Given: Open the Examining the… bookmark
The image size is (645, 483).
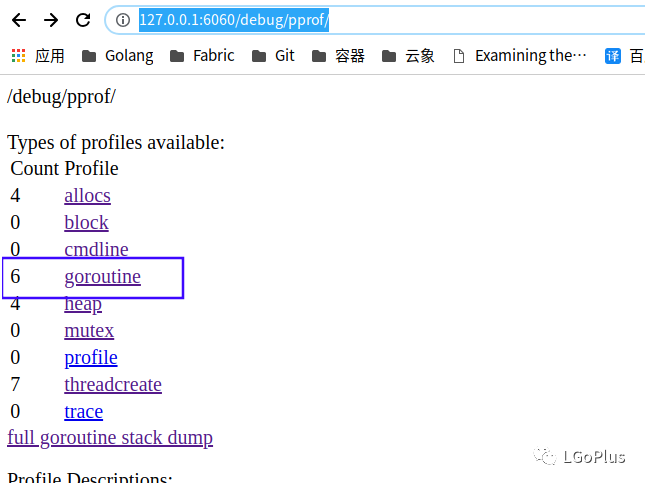Looking at the screenshot, I should coord(520,56).
